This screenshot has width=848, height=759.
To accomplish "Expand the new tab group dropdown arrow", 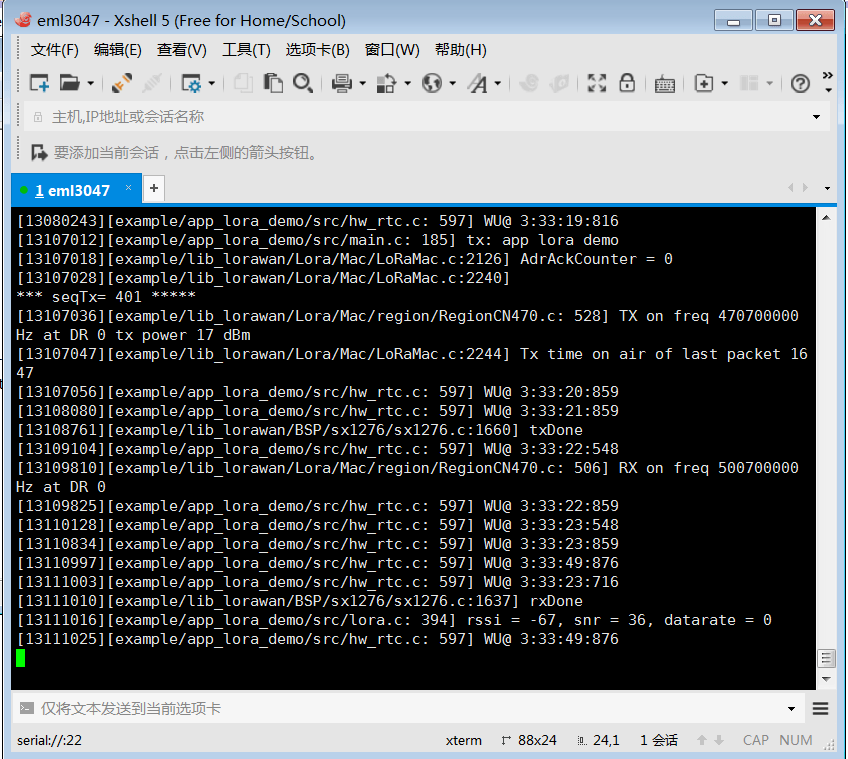I will click(725, 83).
